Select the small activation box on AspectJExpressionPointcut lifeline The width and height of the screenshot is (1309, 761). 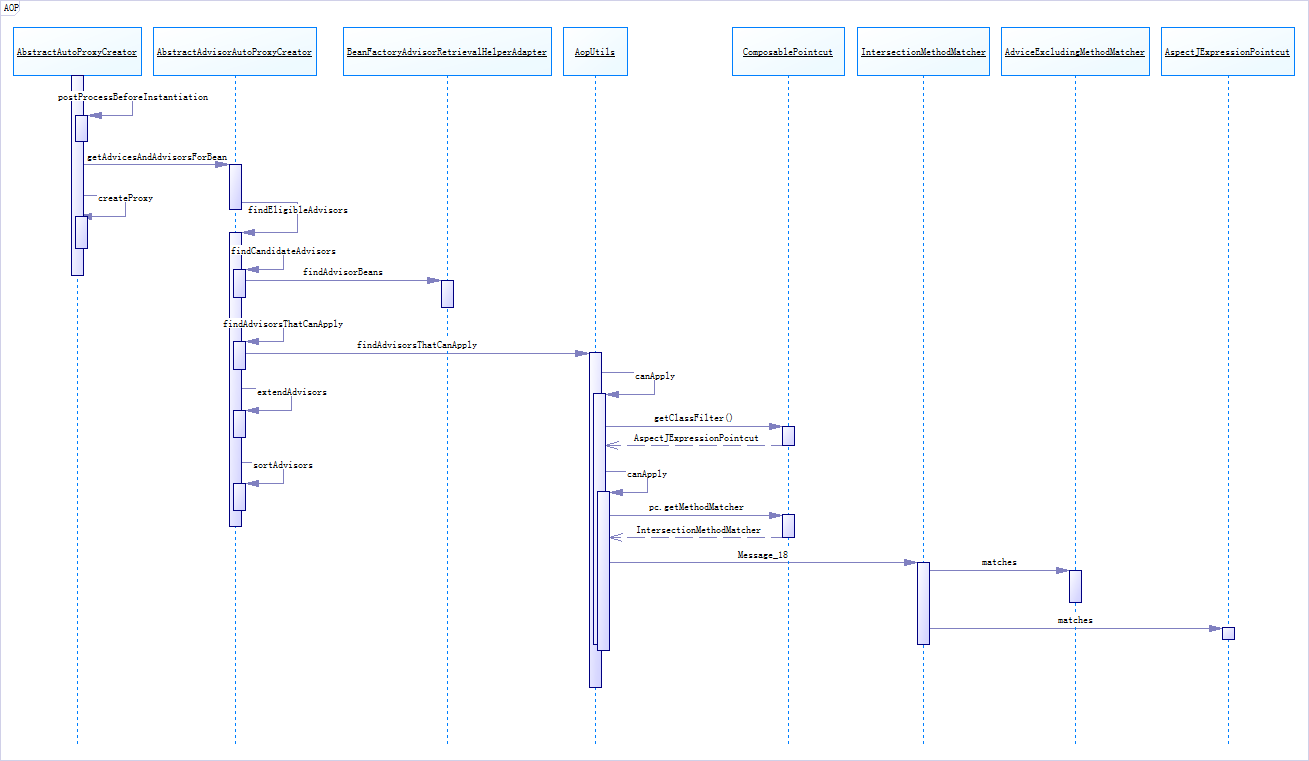[1228, 634]
